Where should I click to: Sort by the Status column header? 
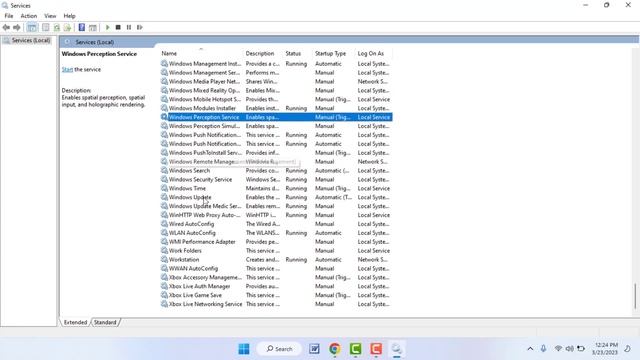(293, 53)
